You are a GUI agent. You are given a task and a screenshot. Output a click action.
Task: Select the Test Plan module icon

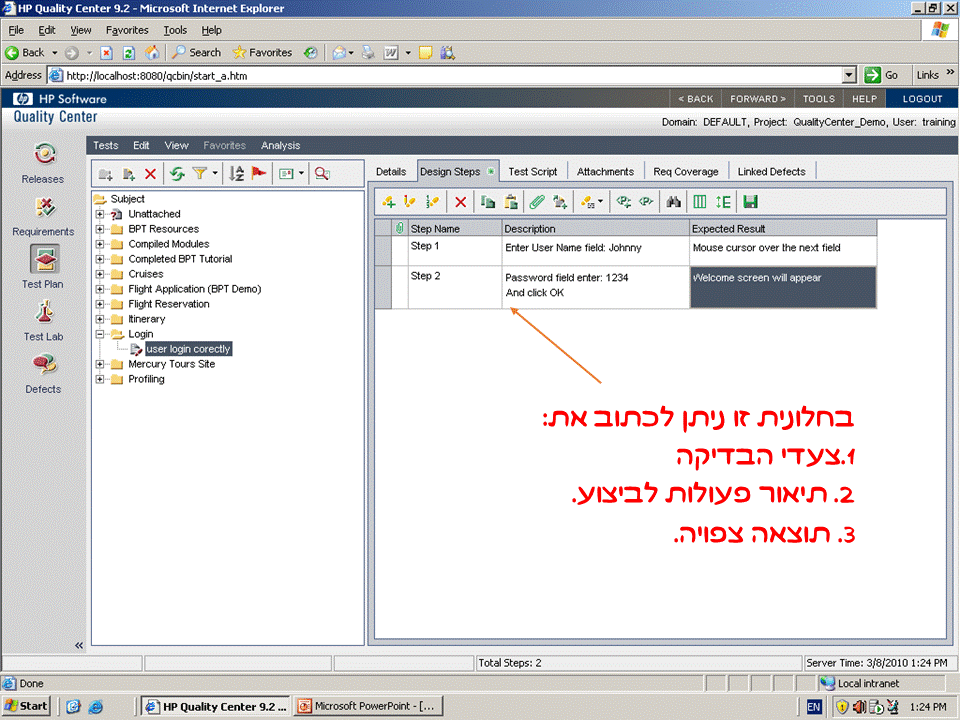(45, 260)
